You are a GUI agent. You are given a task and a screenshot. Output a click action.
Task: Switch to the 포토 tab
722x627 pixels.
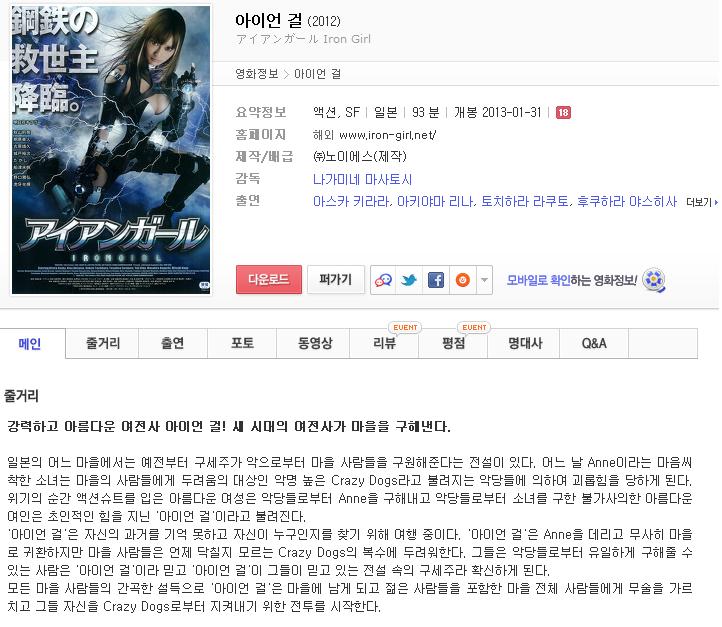pyautogui.click(x=242, y=343)
